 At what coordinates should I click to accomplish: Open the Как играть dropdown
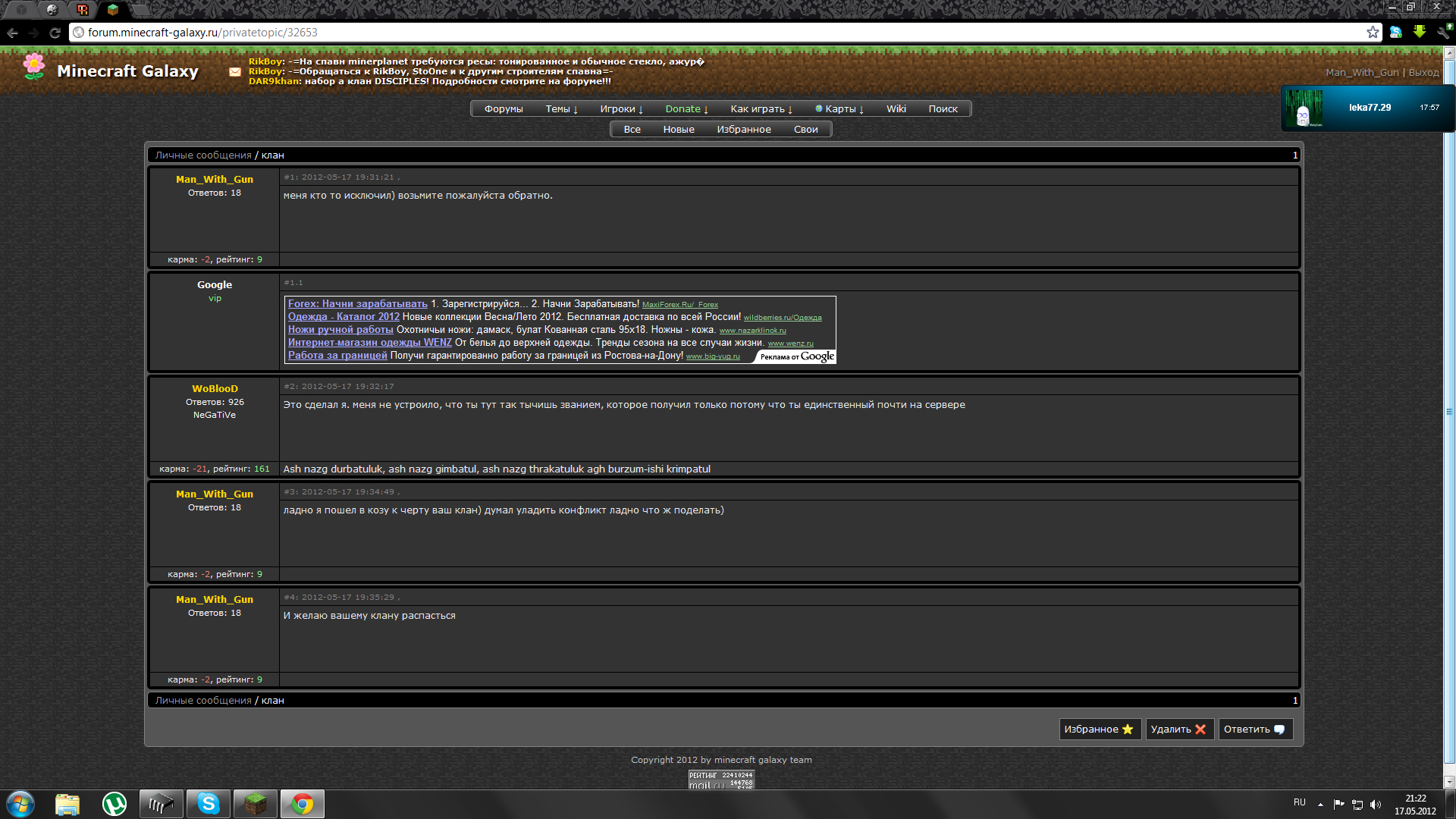coord(761,109)
